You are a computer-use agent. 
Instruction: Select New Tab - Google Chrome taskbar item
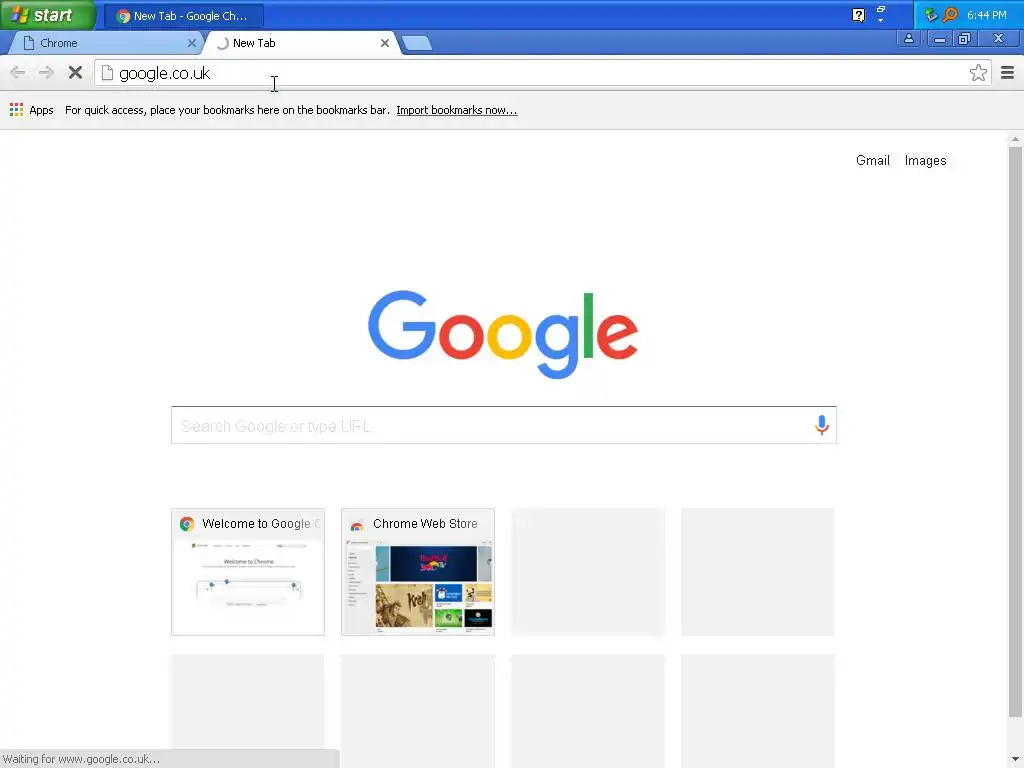(x=184, y=16)
